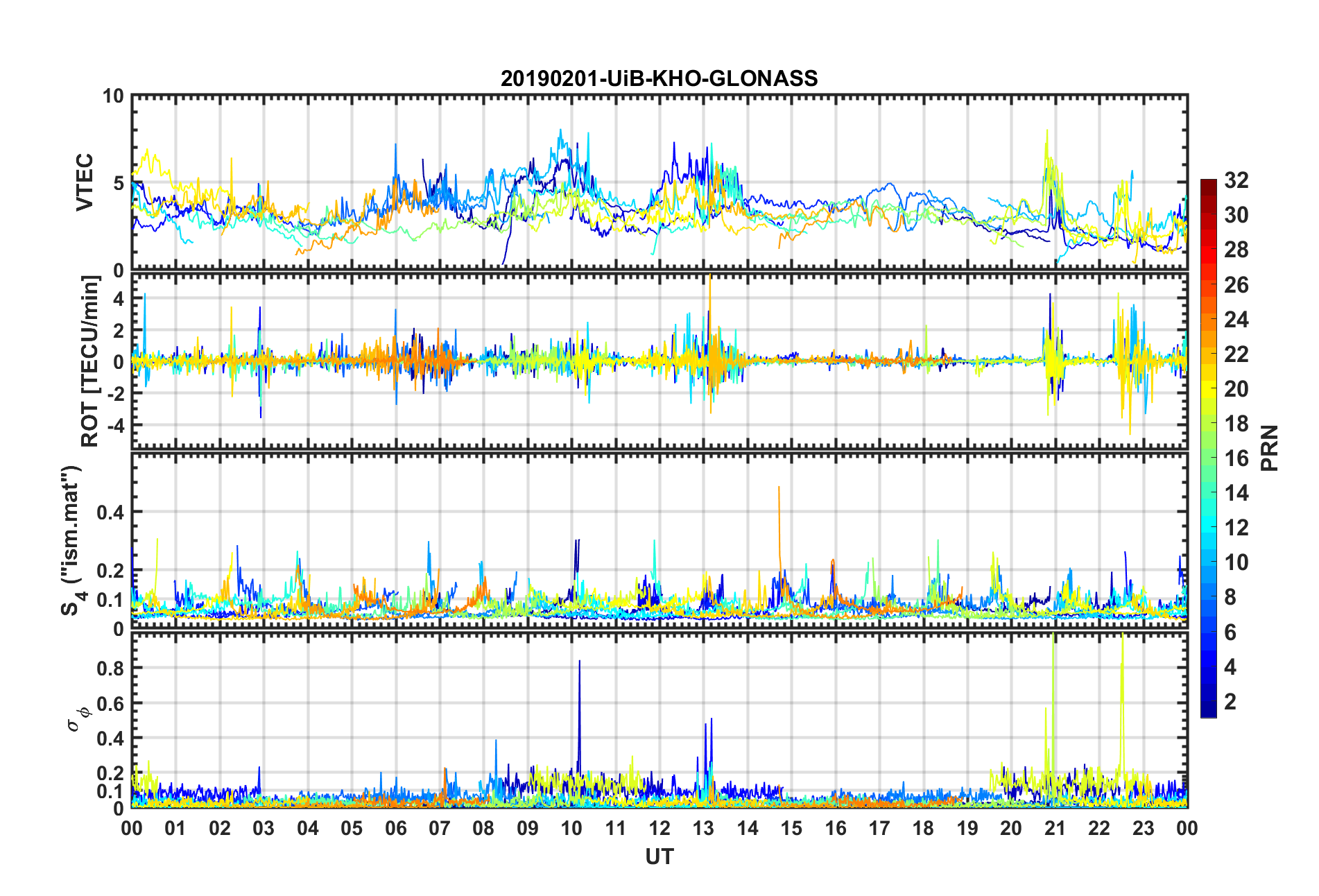Click colorbar tick label 2

pos(1230,701)
